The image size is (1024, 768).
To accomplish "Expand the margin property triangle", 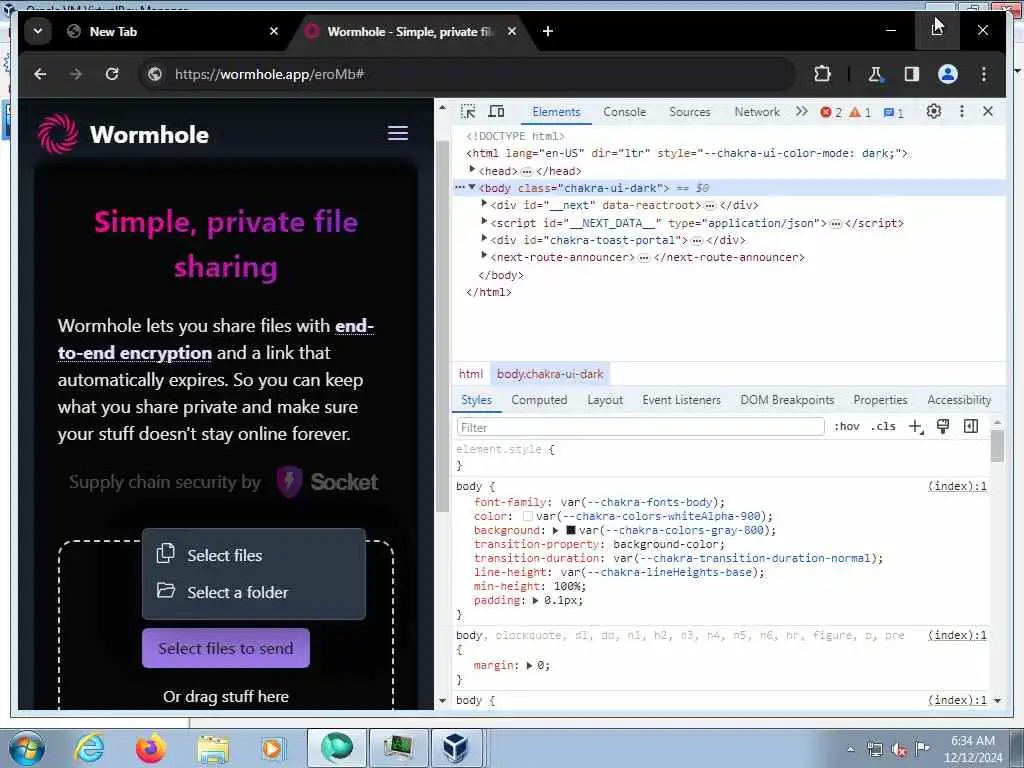I will [x=529, y=665].
